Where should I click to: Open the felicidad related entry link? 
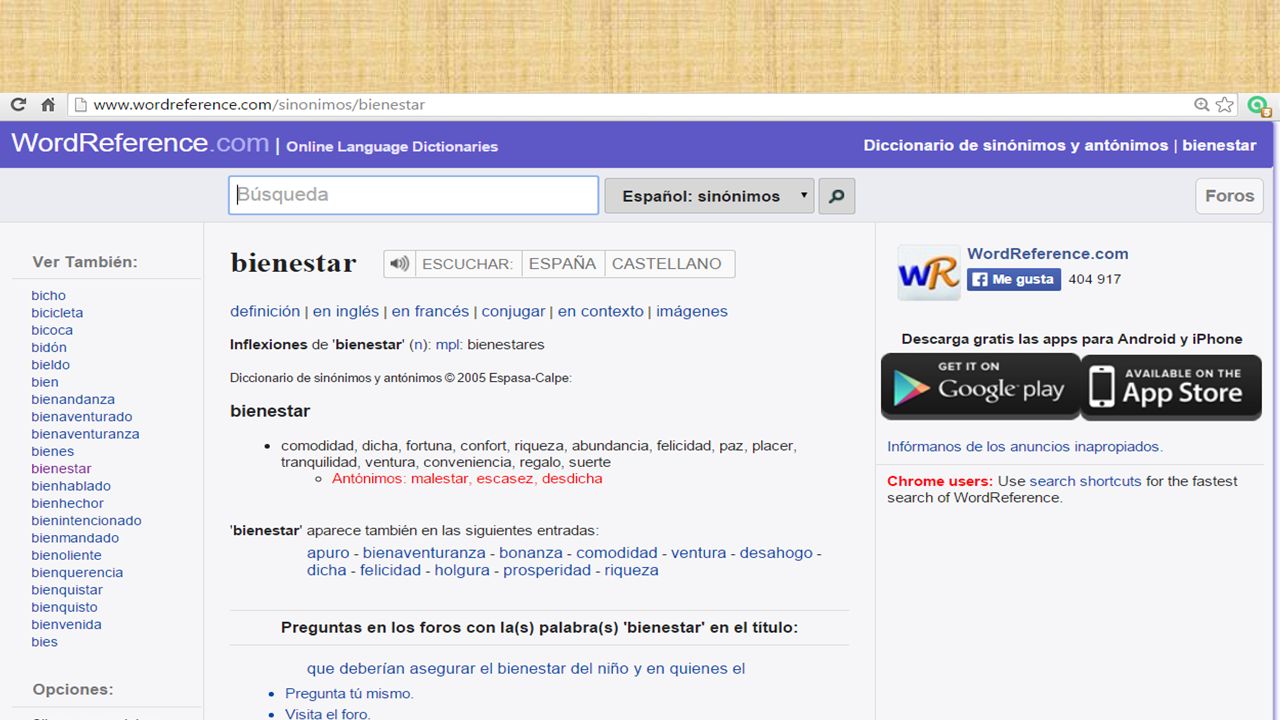390,571
